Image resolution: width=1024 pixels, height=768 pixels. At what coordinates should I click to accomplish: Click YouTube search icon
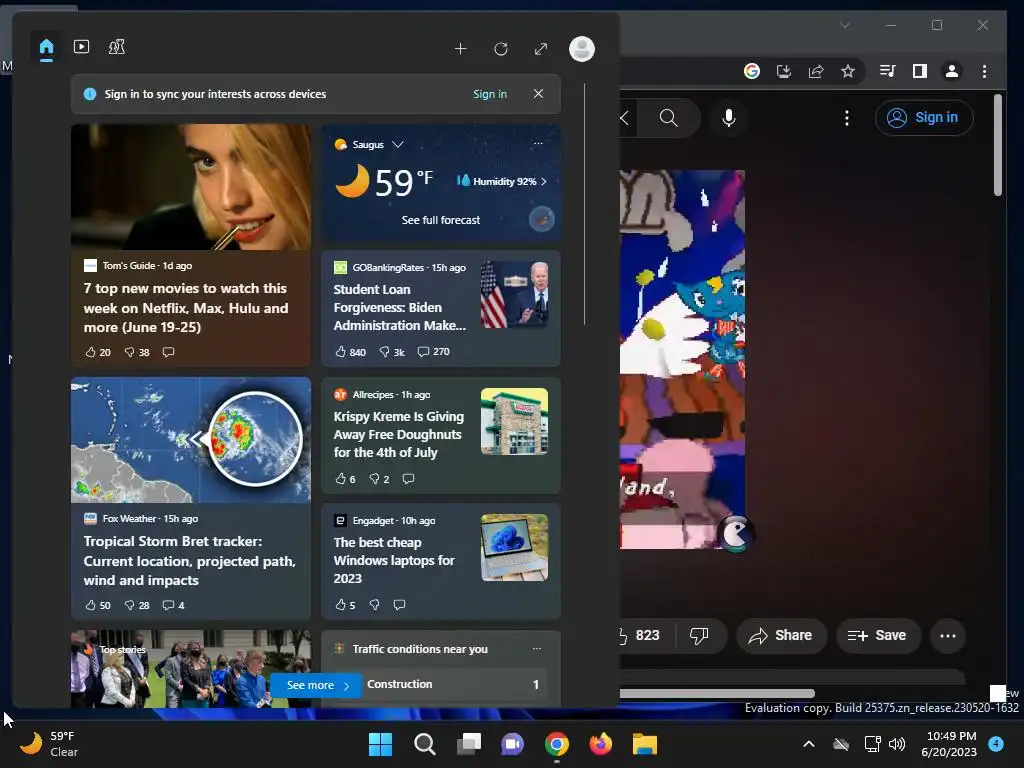click(x=668, y=118)
